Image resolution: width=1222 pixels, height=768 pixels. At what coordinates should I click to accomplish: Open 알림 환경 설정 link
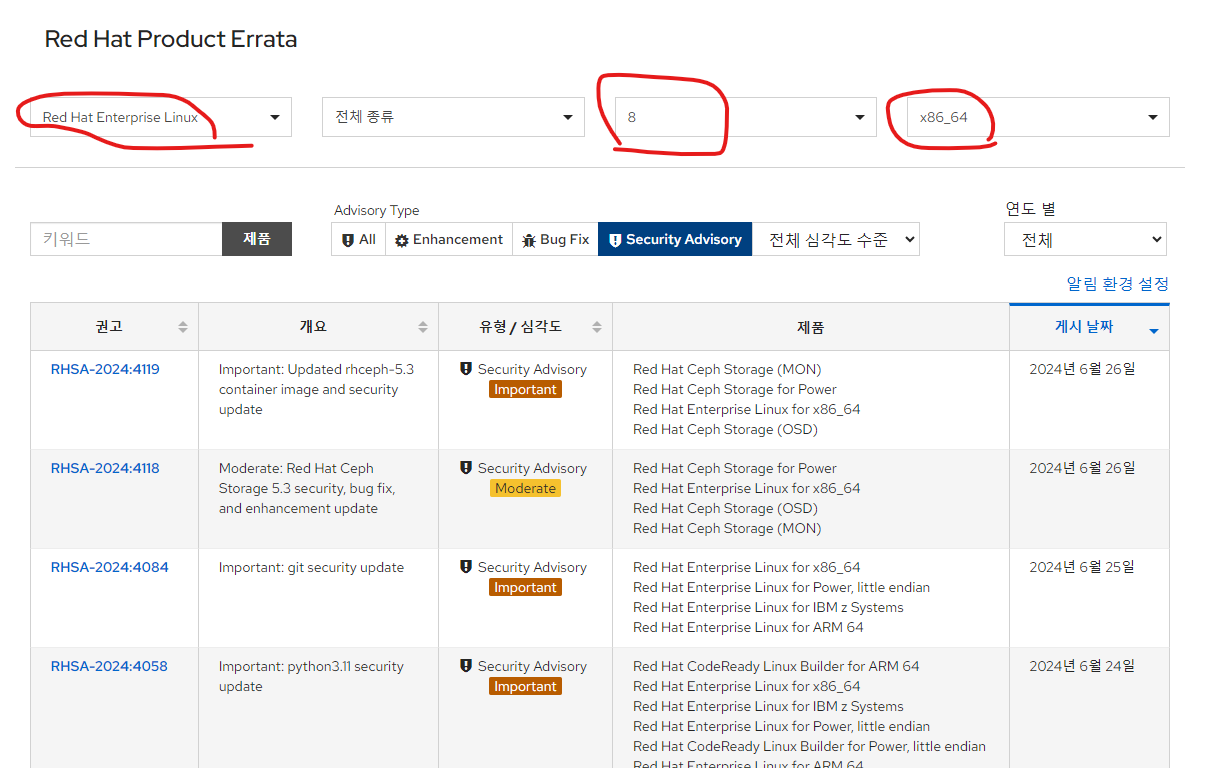[1118, 284]
